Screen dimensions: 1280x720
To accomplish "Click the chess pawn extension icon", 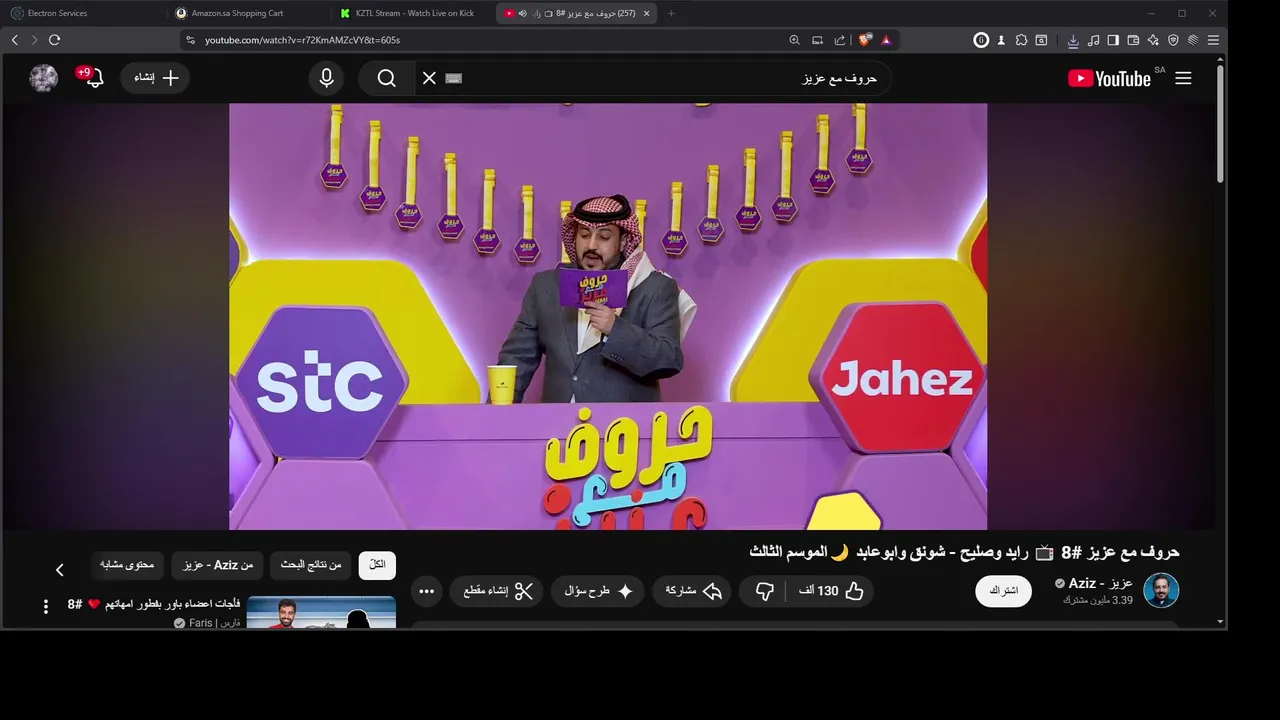I will point(1001,40).
